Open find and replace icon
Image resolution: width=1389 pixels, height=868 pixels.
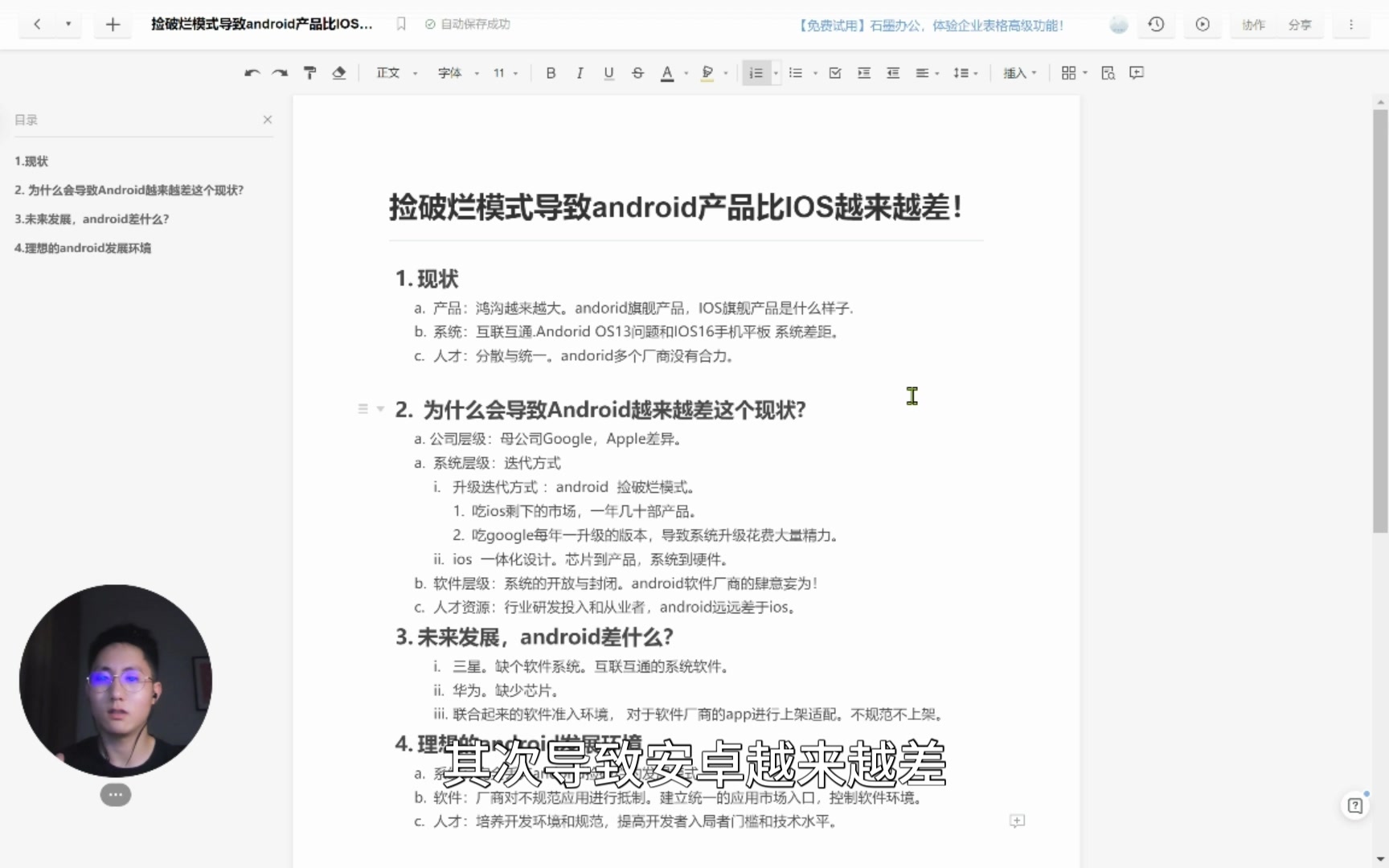pos(1108,73)
